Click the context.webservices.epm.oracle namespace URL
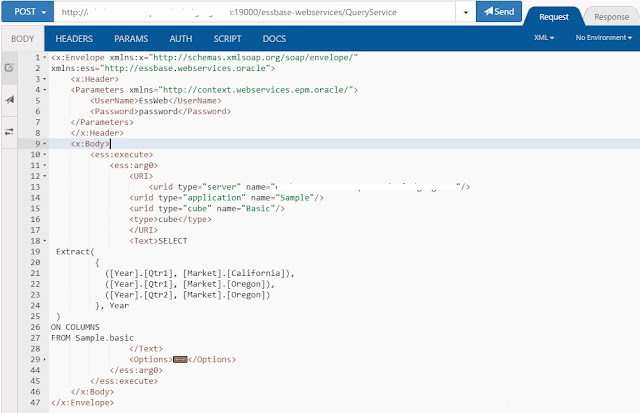Viewport: 640px width, 413px height. [x=256, y=90]
